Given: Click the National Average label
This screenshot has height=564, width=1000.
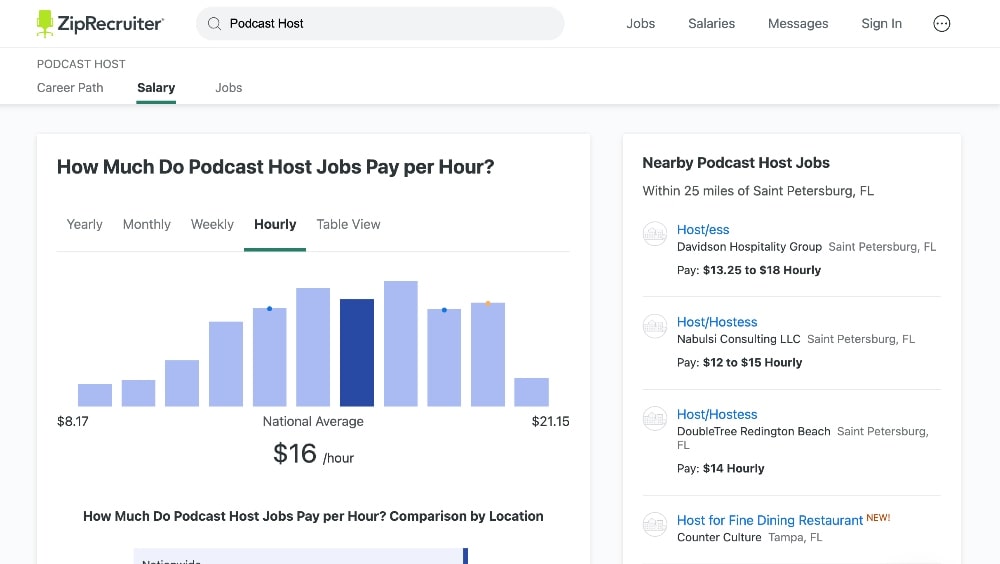Looking at the screenshot, I should [313, 421].
